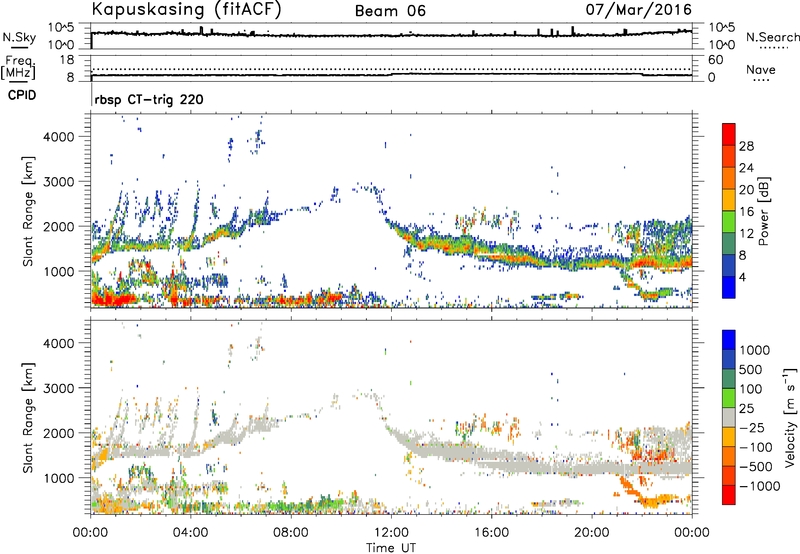Click the Slant Range label of velocity panel
Viewport: 800px width, 554px height.
29,417
